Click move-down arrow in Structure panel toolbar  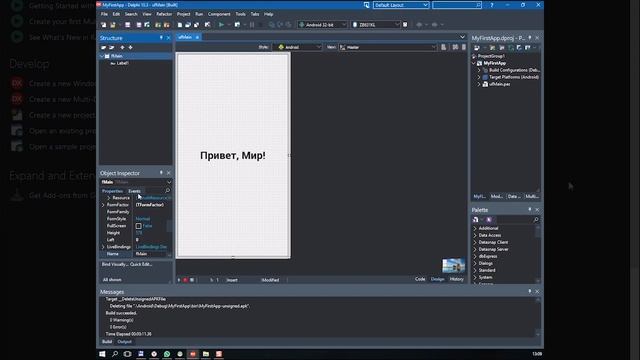point(130,47)
